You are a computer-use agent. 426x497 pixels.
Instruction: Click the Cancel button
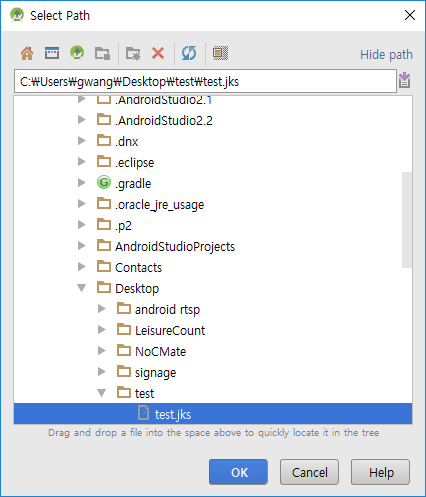pyautogui.click(x=309, y=472)
